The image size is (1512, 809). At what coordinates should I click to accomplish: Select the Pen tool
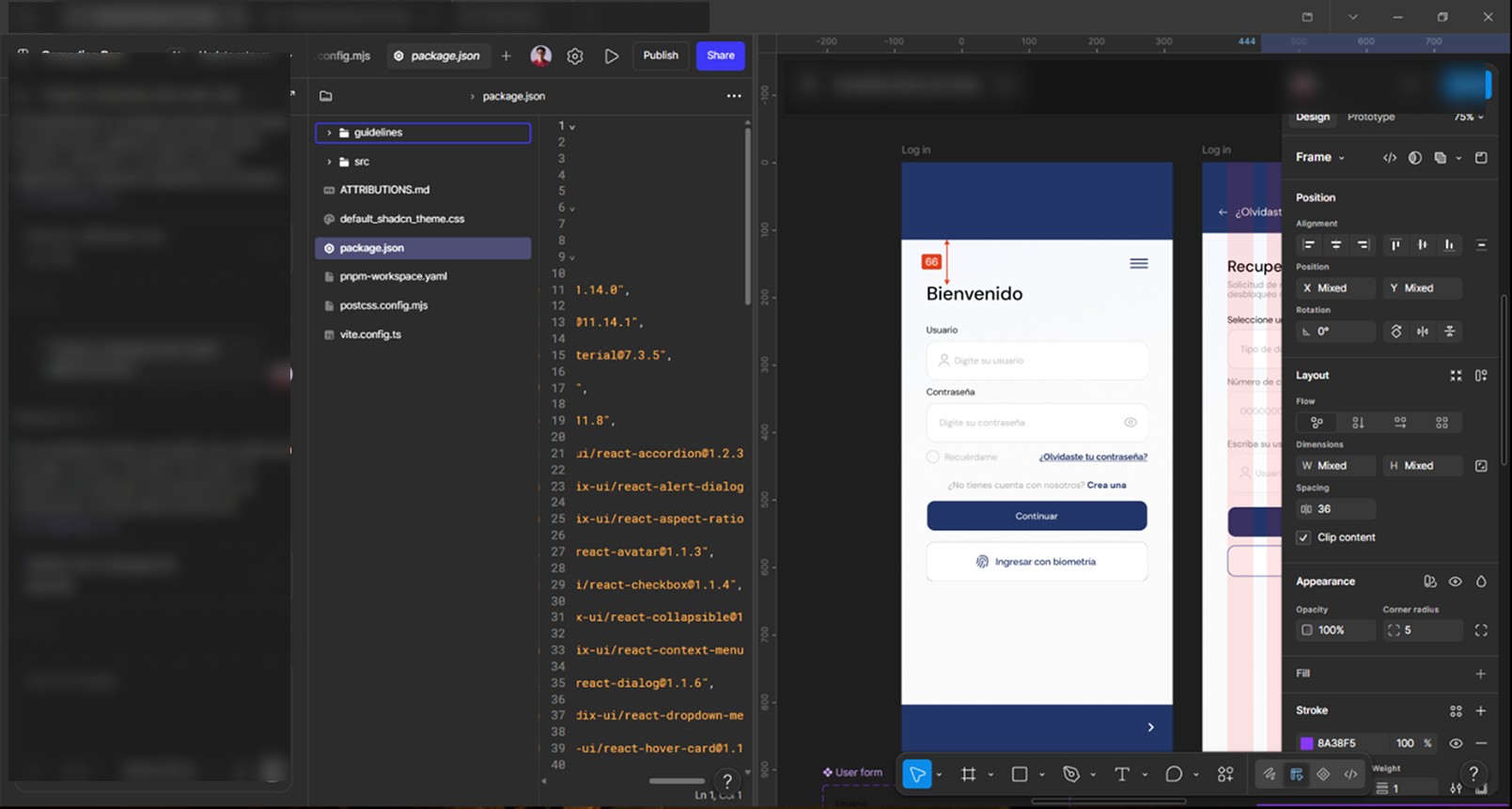(1071, 774)
